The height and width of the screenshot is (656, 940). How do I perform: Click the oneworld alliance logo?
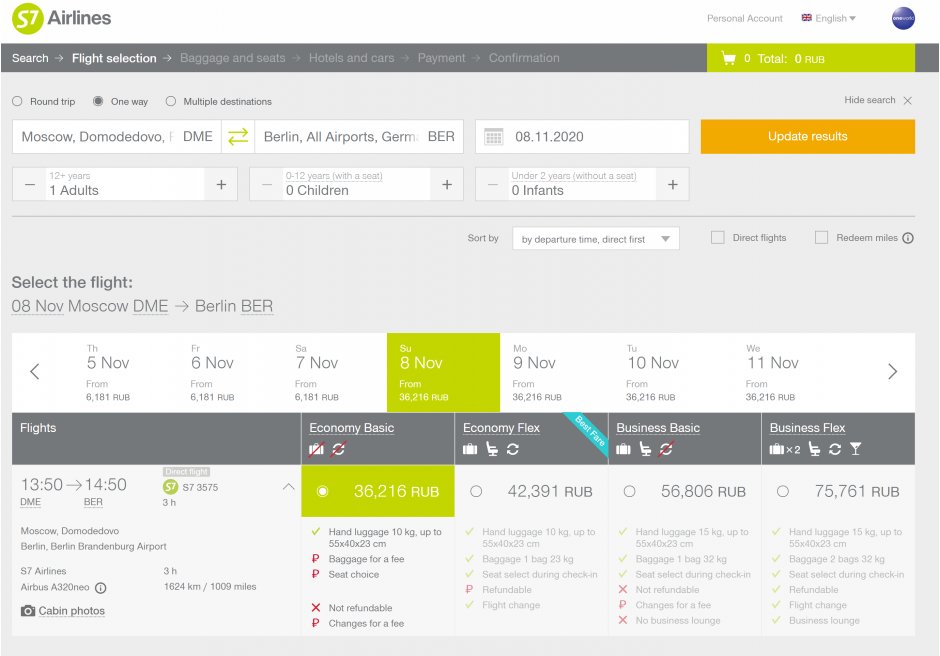click(x=903, y=18)
